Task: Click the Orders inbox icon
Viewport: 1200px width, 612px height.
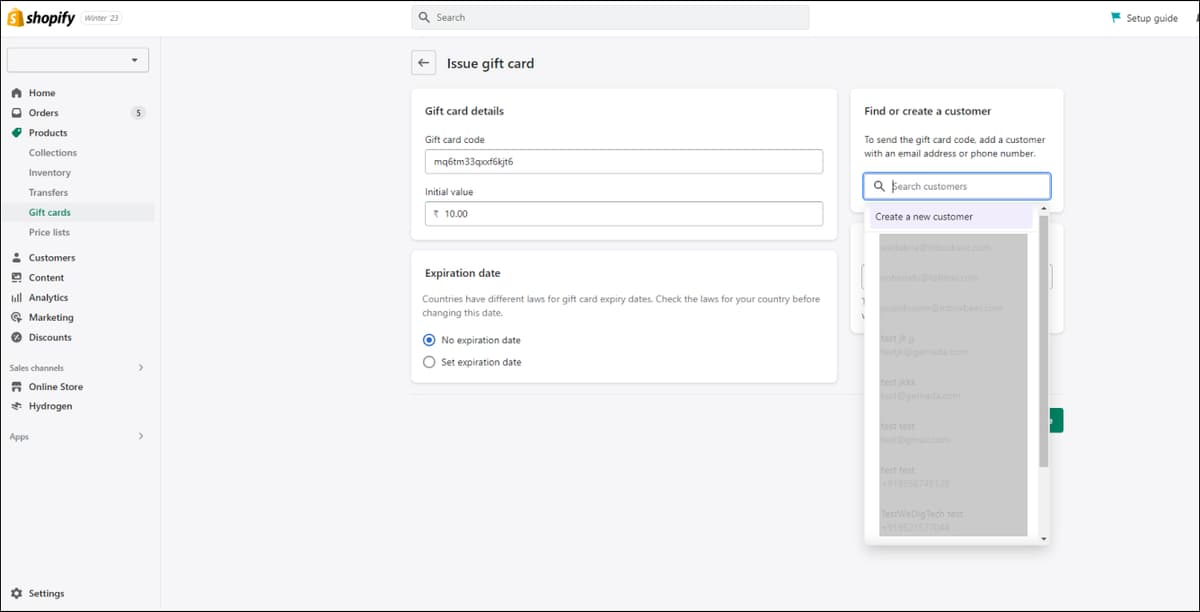Action: click(16, 113)
